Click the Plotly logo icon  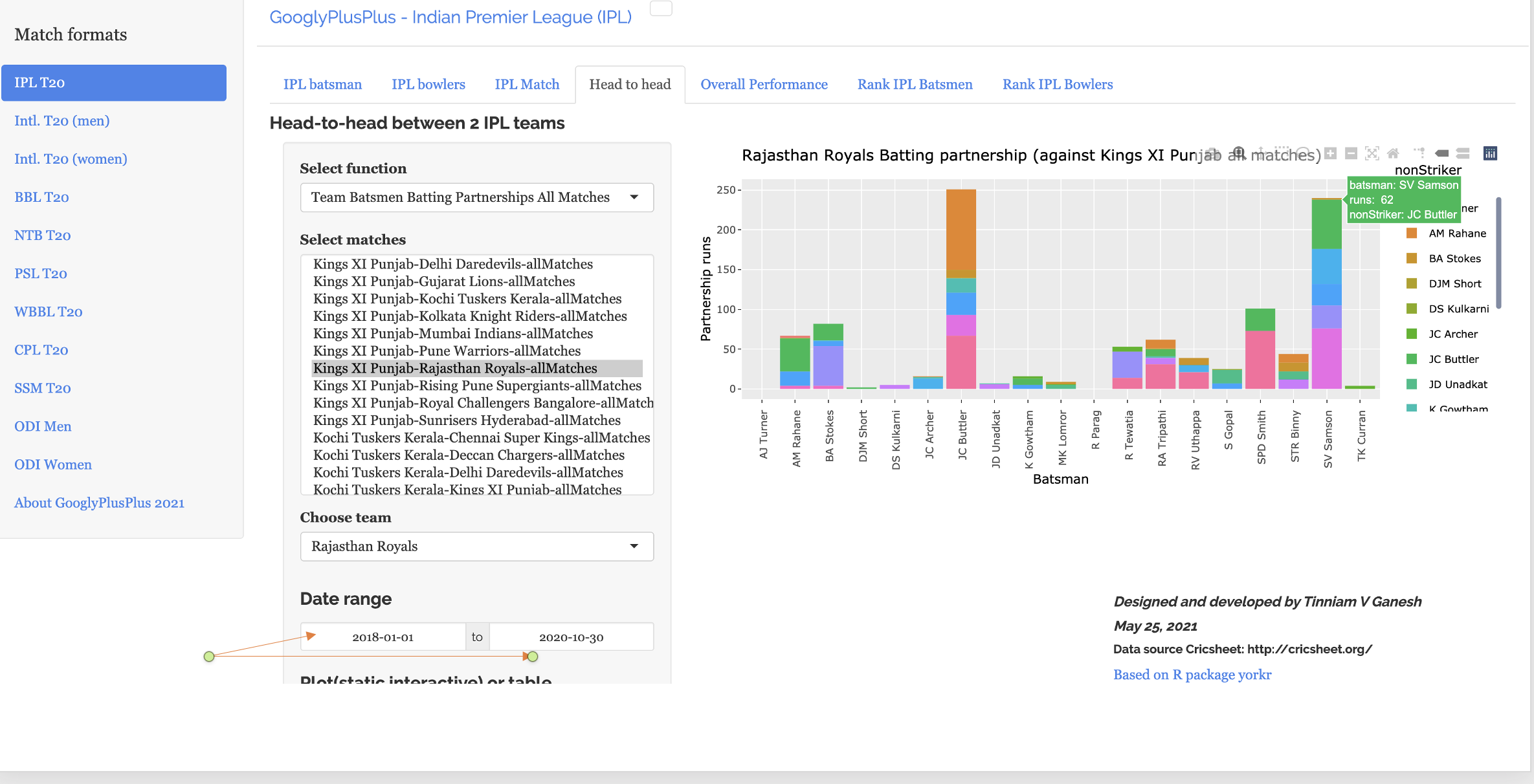click(x=1490, y=153)
